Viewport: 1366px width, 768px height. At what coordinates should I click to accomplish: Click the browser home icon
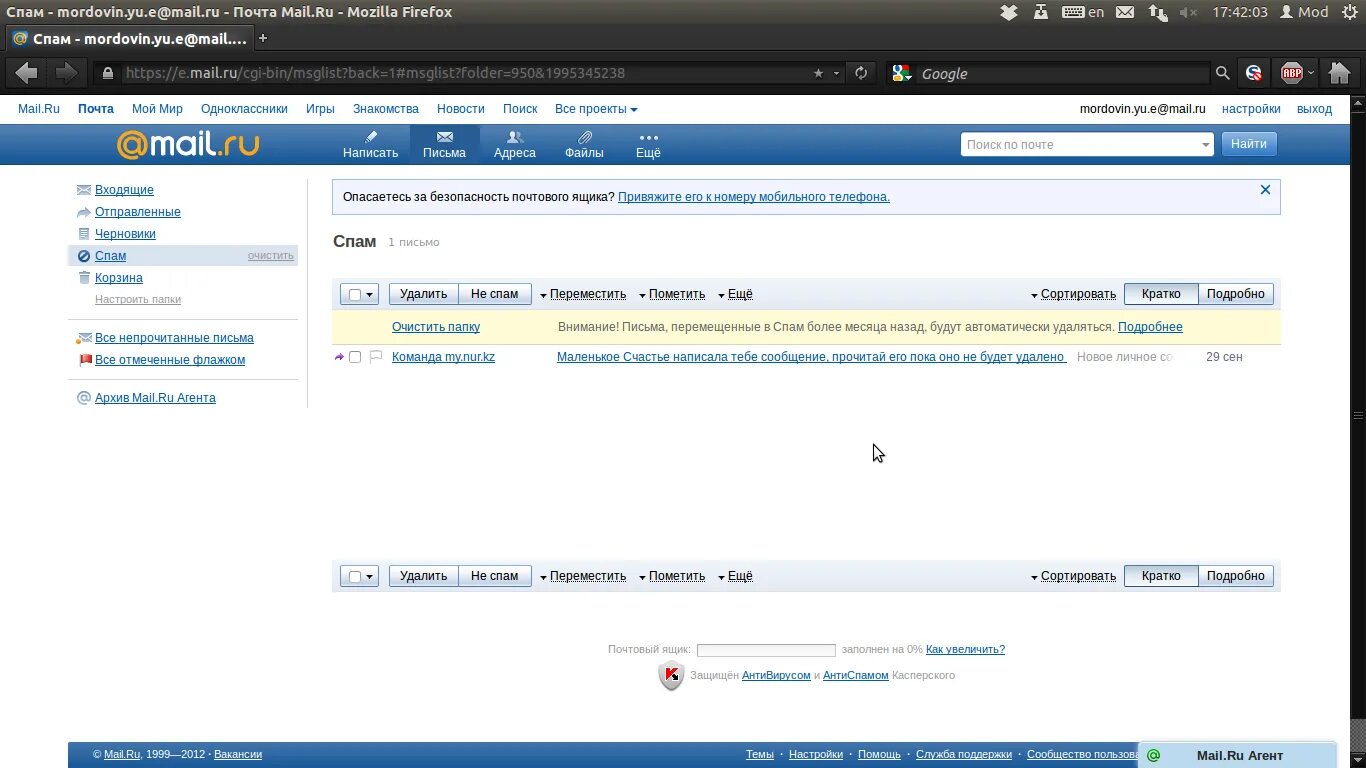point(1339,73)
